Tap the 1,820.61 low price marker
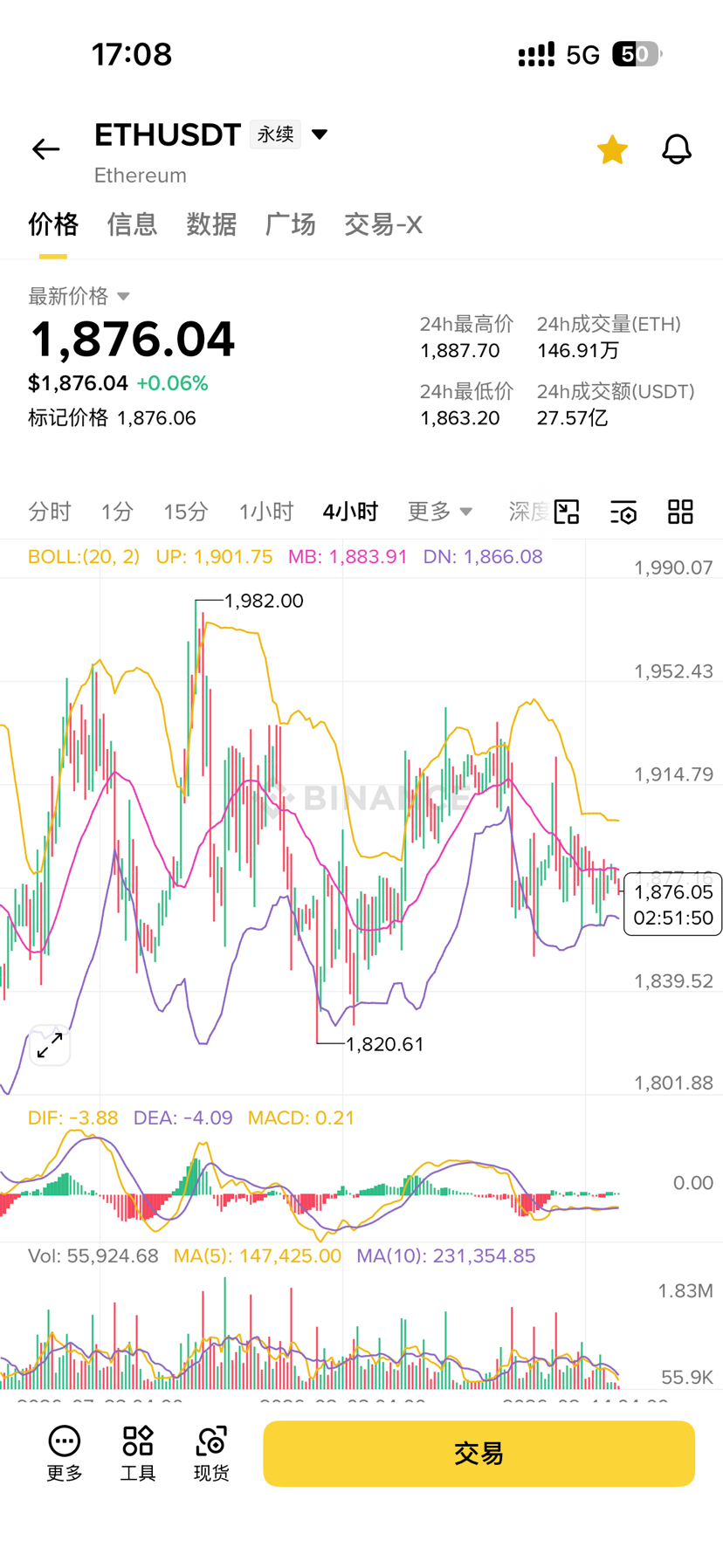The image size is (723, 1568). pyautogui.click(x=385, y=1044)
